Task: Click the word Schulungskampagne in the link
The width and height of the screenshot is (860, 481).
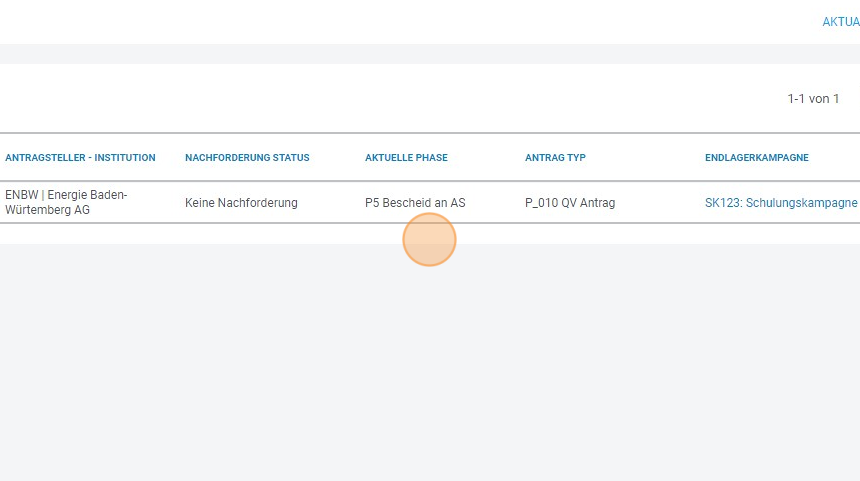Action: [x=801, y=203]
